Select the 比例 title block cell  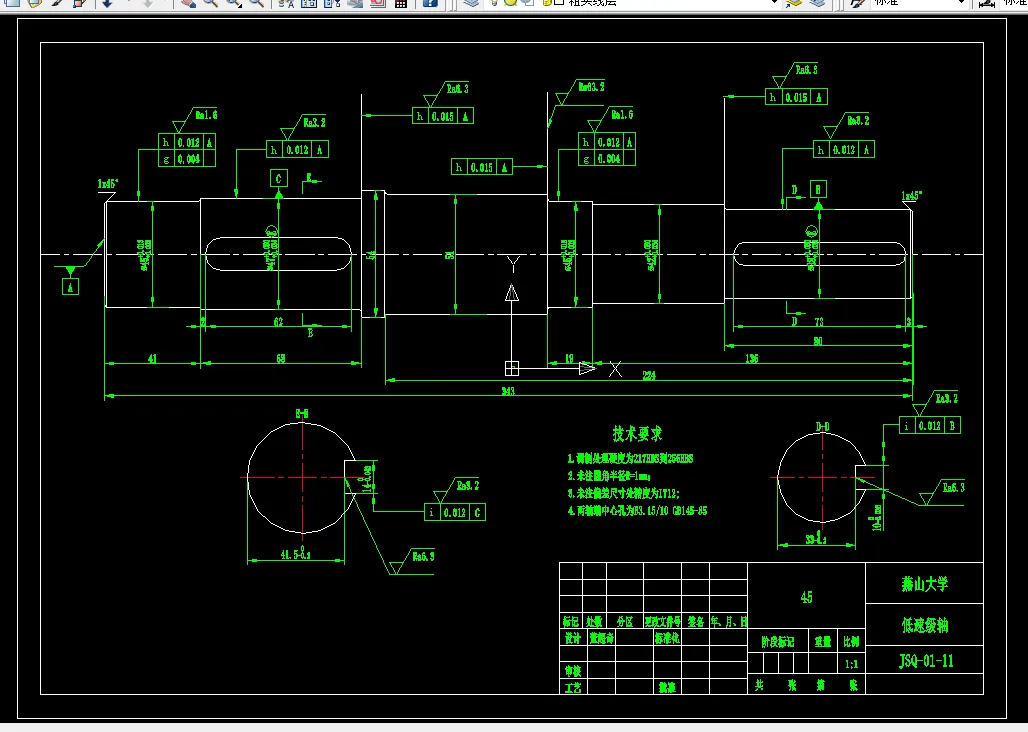pos(851,642)
